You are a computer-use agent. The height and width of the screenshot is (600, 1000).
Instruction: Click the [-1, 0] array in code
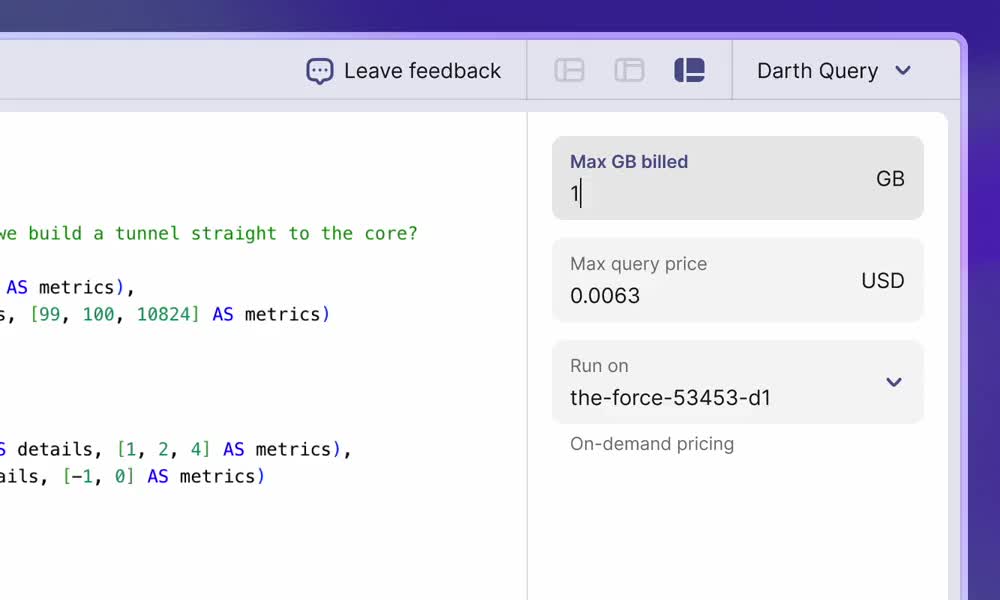pyautogui.click(x=98, y=476)
